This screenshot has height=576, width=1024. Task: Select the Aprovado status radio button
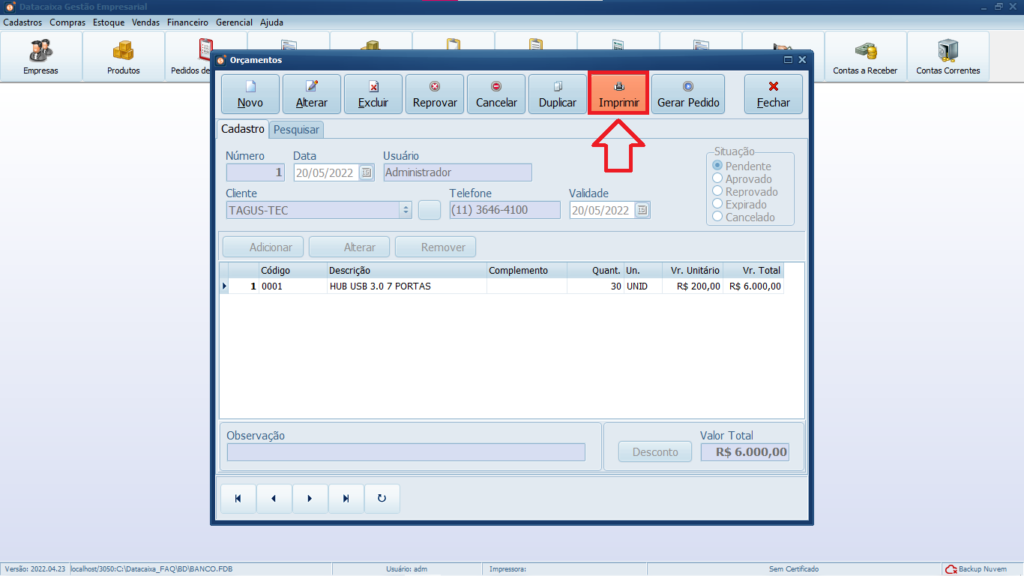(717, 179)
